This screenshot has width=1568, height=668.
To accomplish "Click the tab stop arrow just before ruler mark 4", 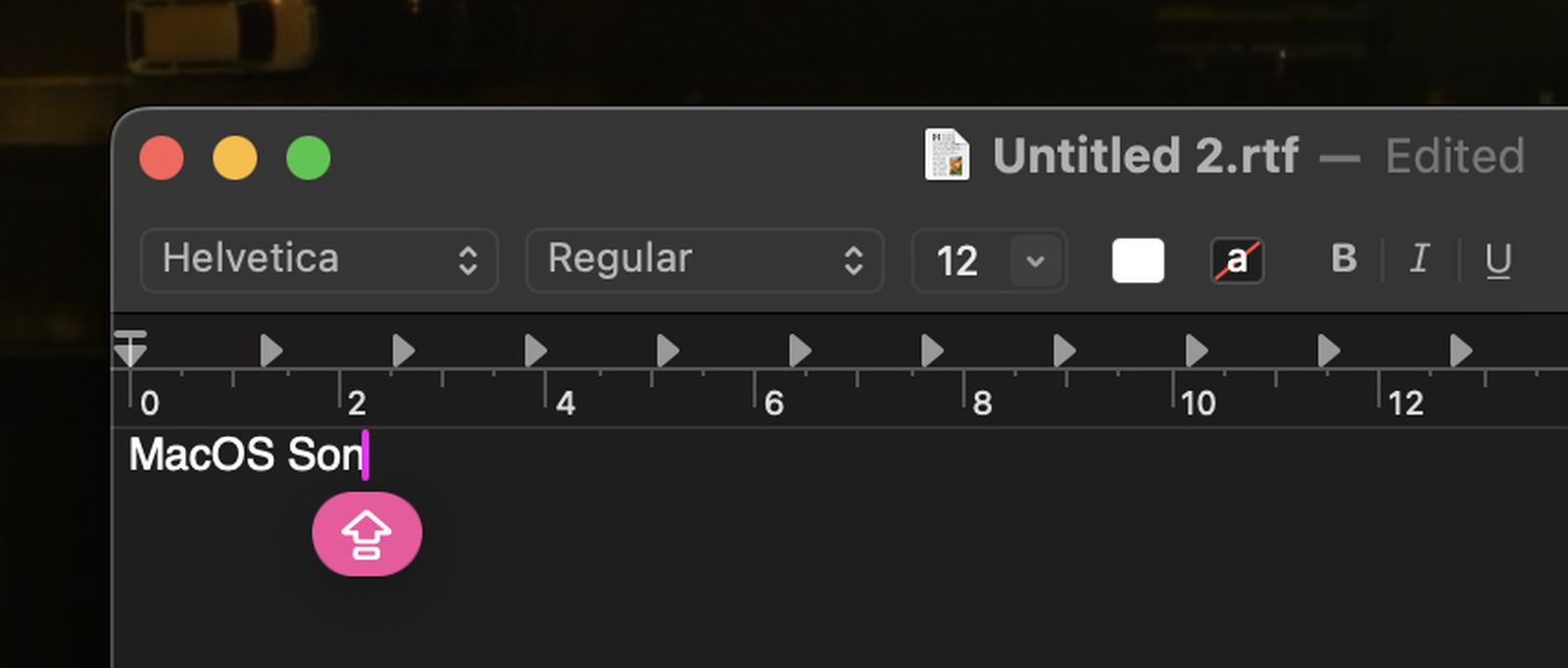I will (535, 350).
